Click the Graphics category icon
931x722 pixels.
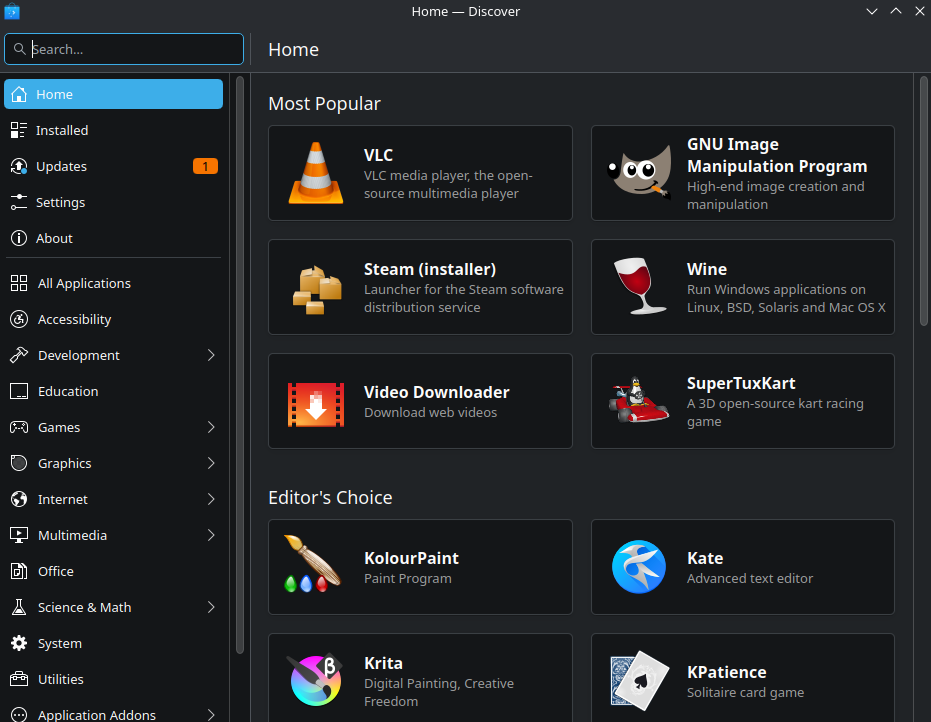[19, 463]
